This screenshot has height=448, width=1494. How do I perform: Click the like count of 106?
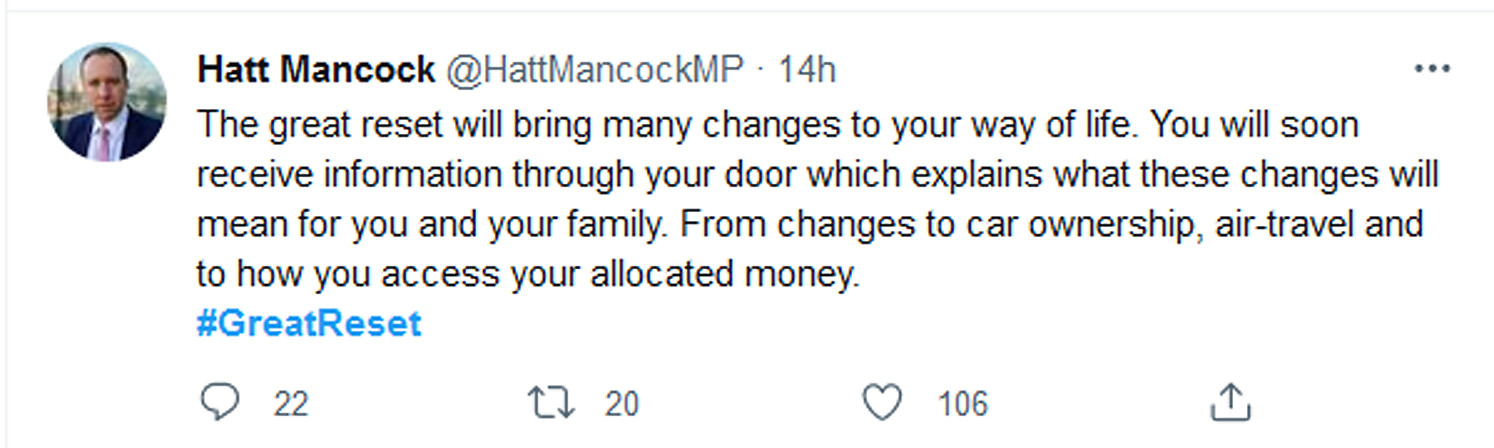point(962,404)
